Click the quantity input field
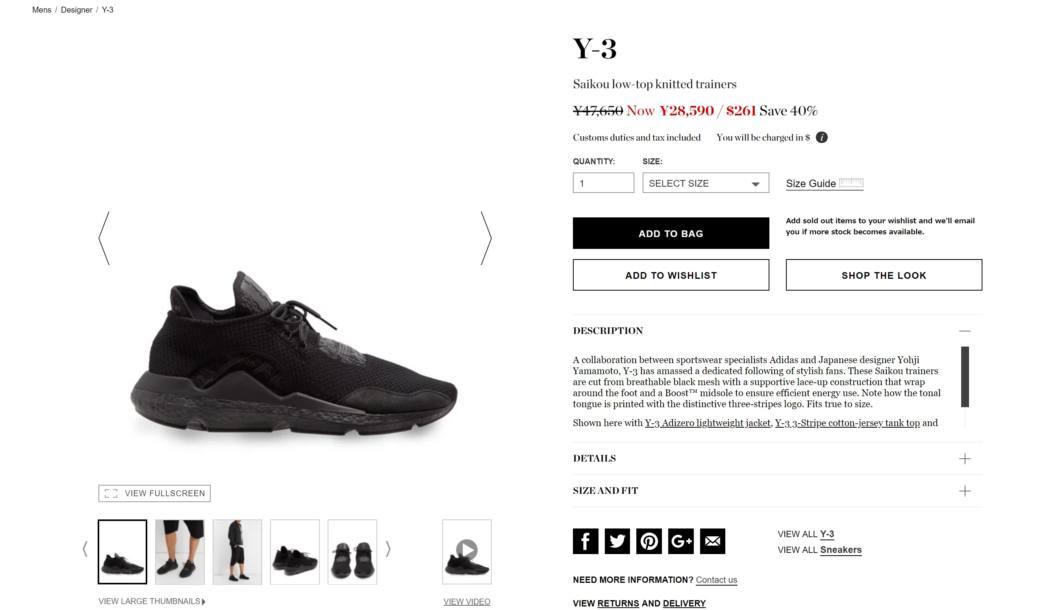 tap(603, 183)
